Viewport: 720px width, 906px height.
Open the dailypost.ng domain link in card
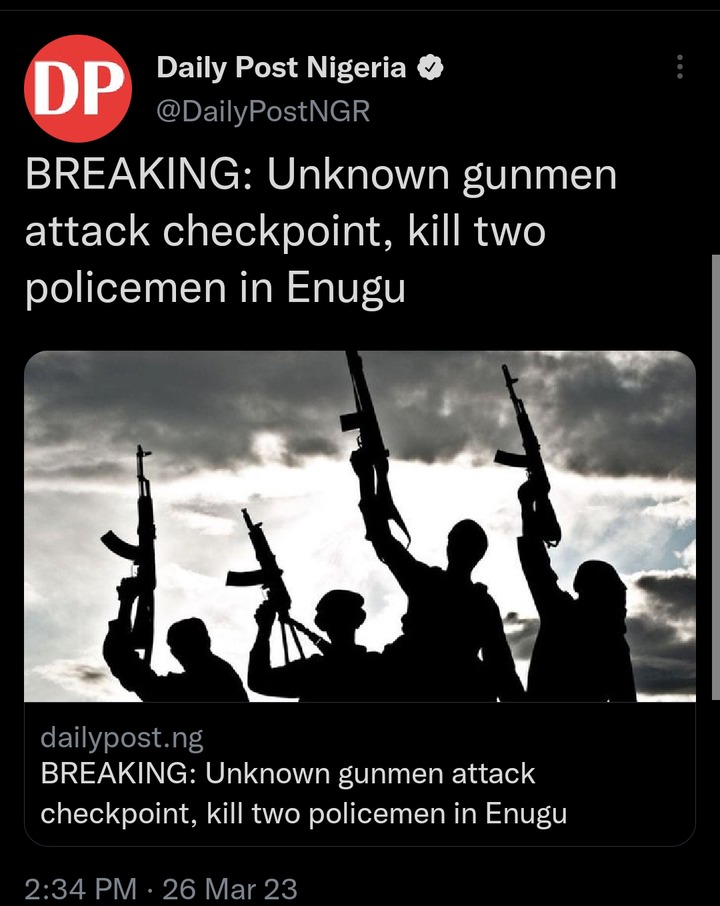click(122, 738)
